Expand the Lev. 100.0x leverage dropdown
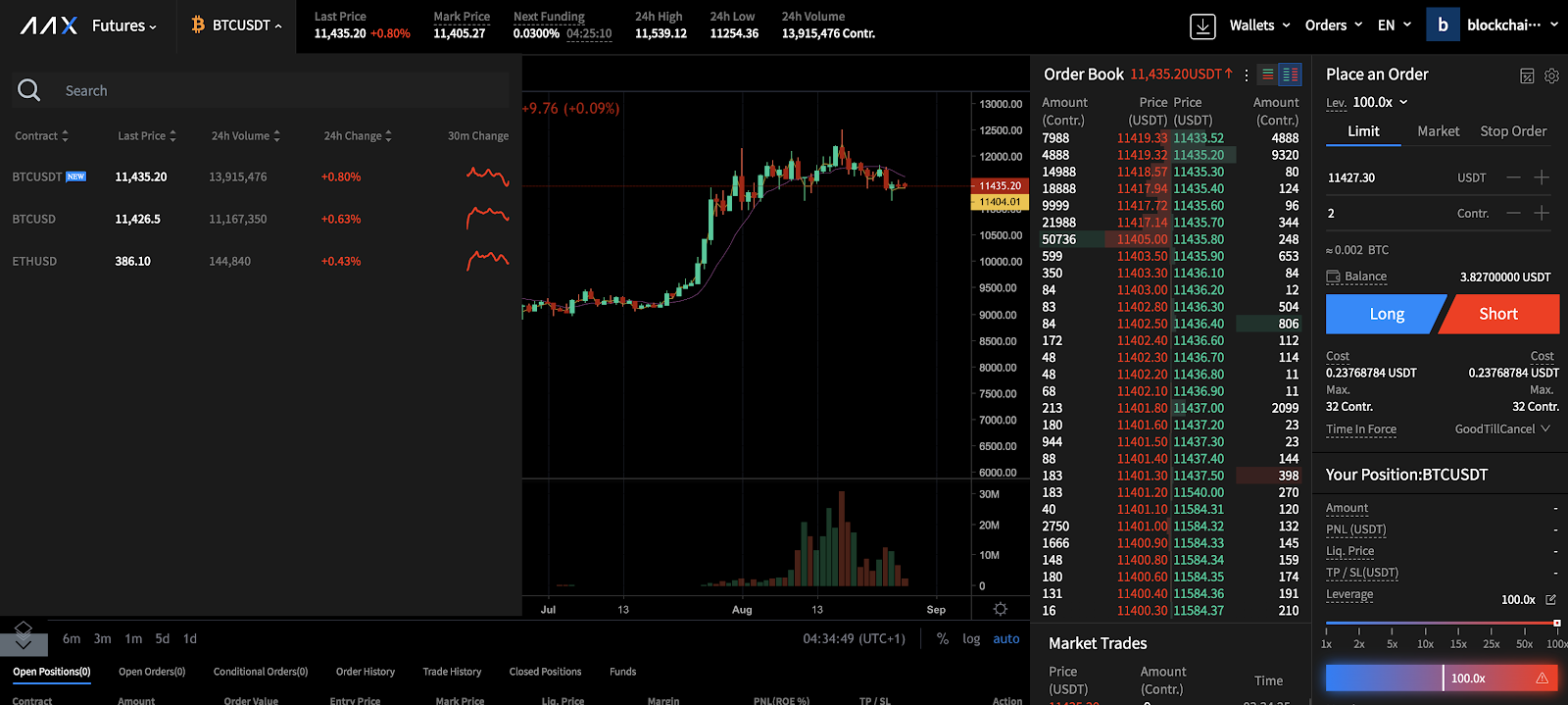Viewport: 1568px width, 705px height. coord(1380,102)
